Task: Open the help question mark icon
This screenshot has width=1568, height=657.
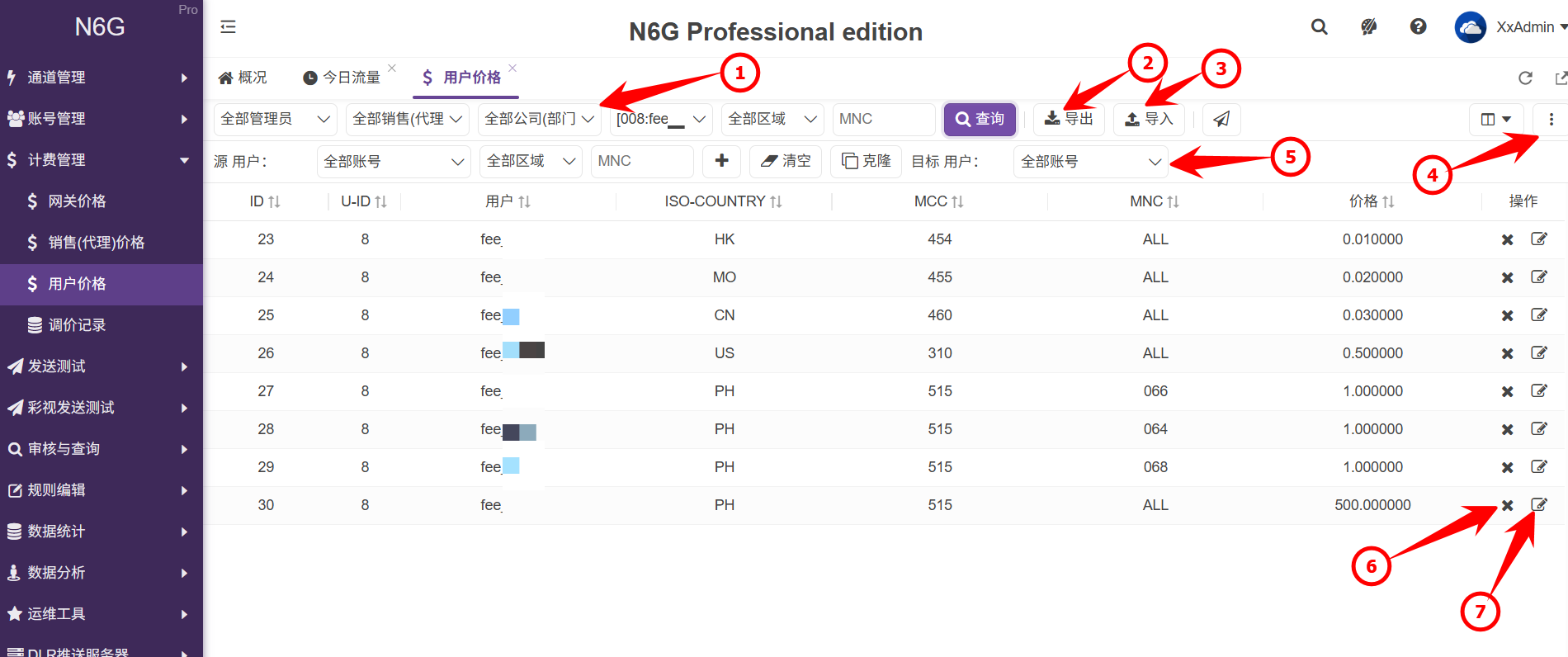Action: 1419,27
